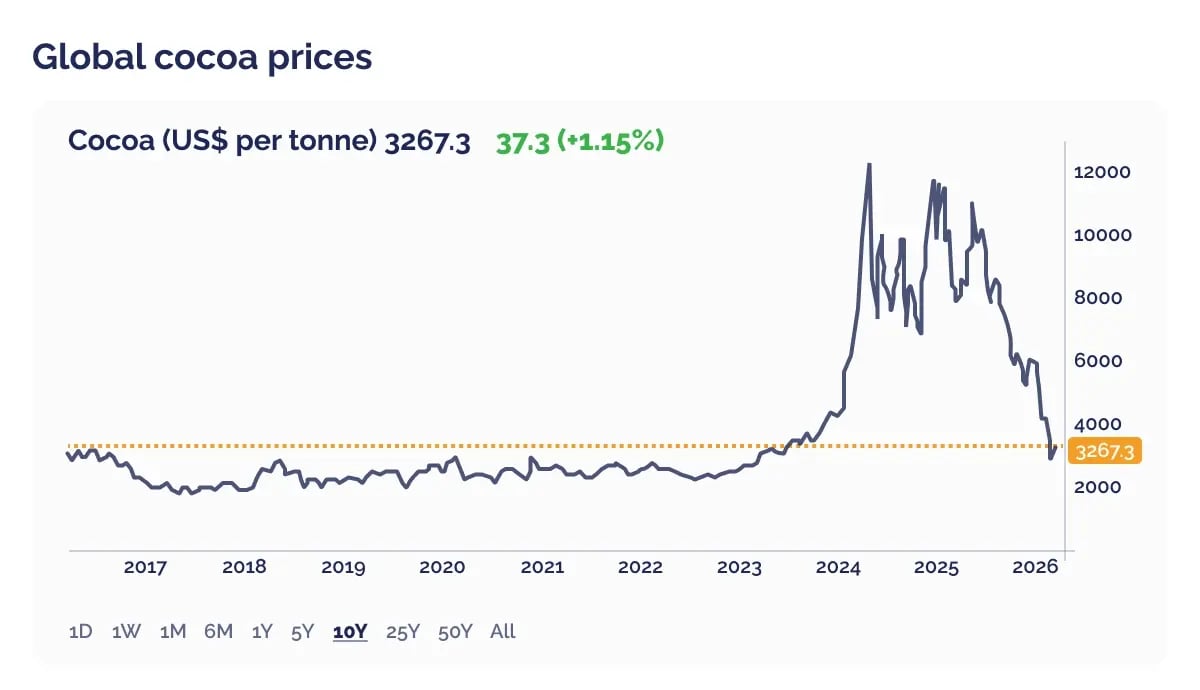The image size is (1200, 690).
Task: Click the 12000 y-axis label
Action: click(x=1102, y=172)
